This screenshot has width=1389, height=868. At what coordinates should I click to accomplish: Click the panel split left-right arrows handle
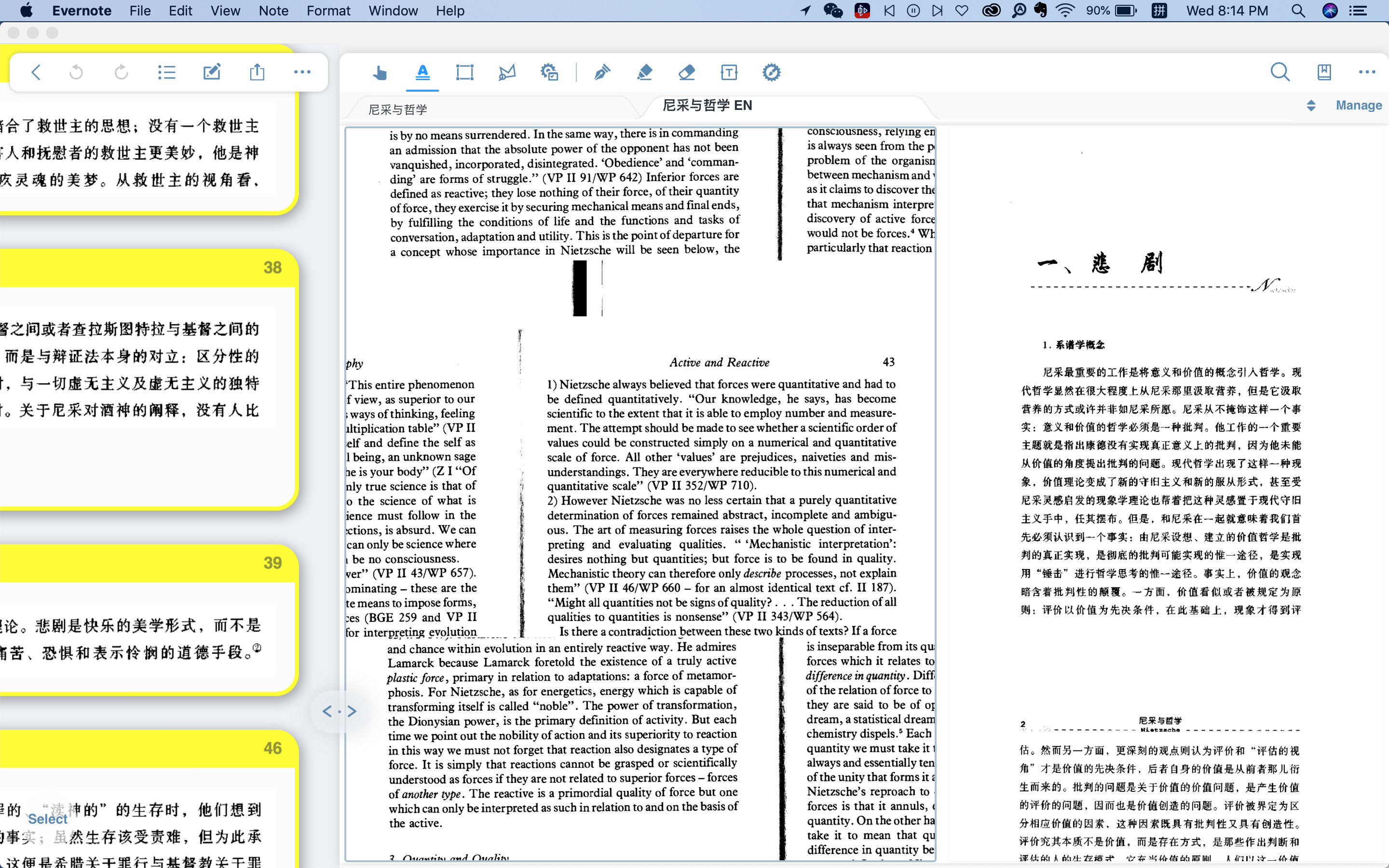(x=339, y=712)
